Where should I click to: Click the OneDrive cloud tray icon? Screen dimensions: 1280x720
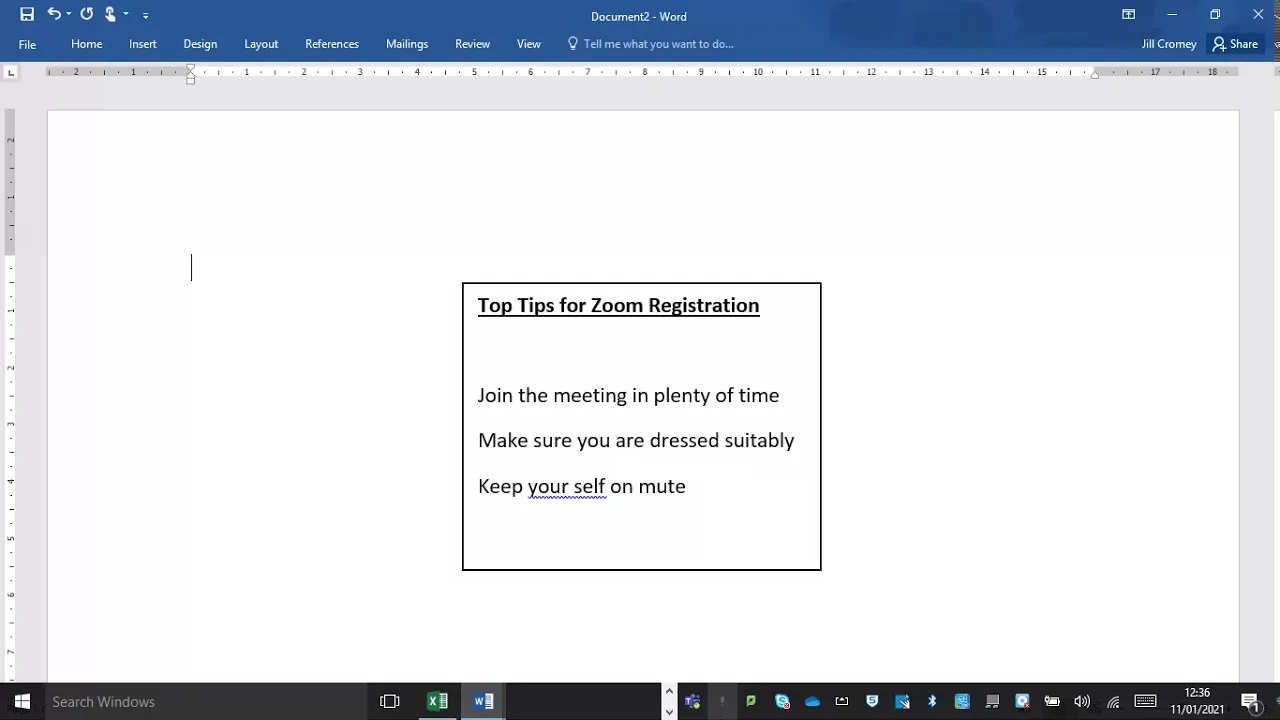pos(812,701)
